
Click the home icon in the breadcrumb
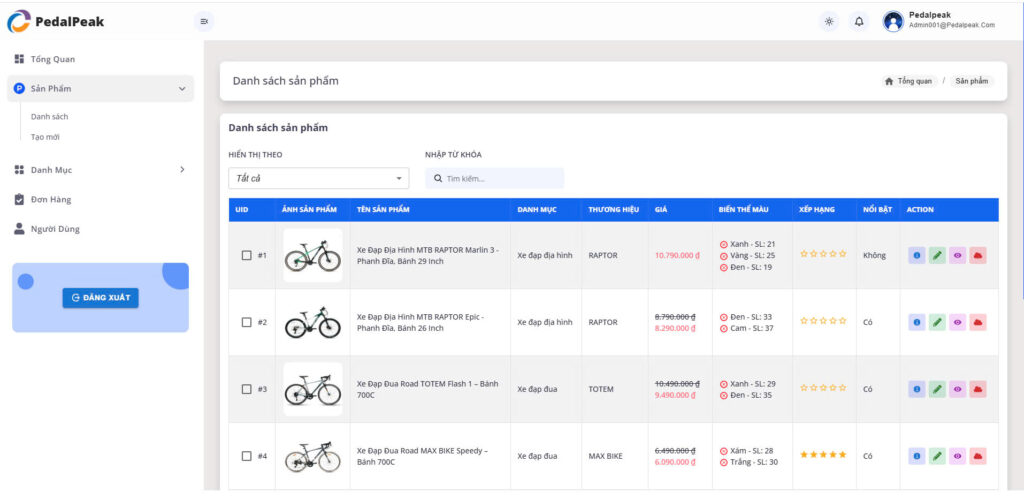point(889,82)
